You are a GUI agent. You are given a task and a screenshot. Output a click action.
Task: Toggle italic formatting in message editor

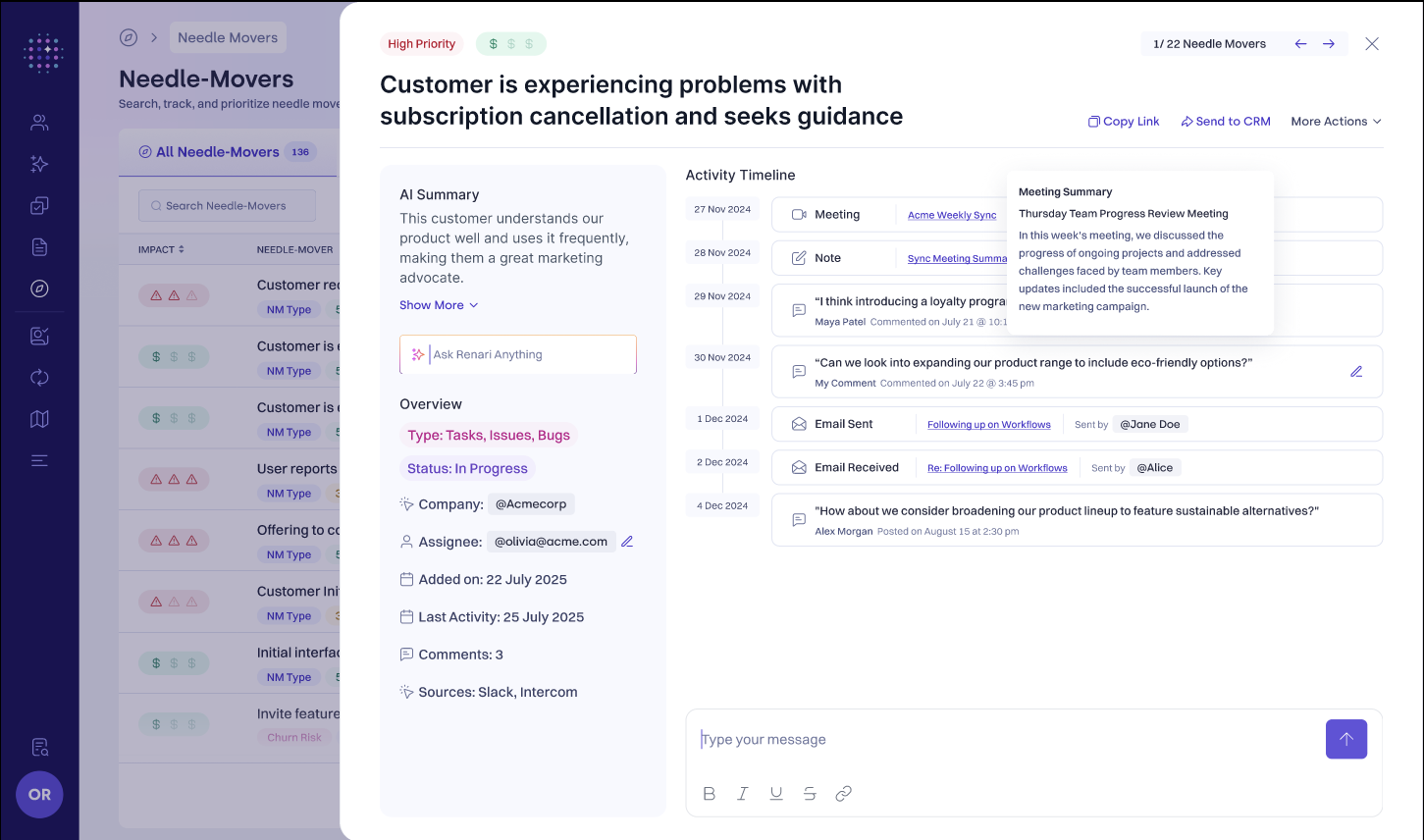coord(743,794)
